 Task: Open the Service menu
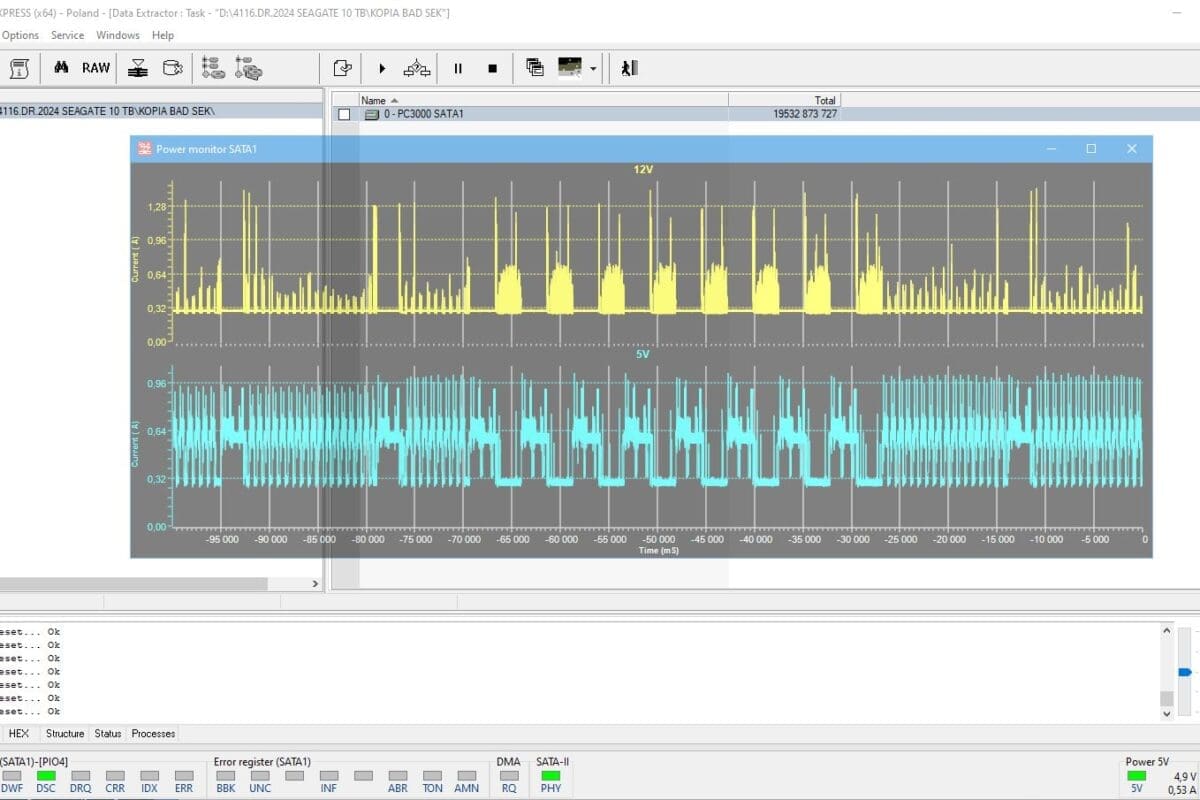click(x=67, y=35)
